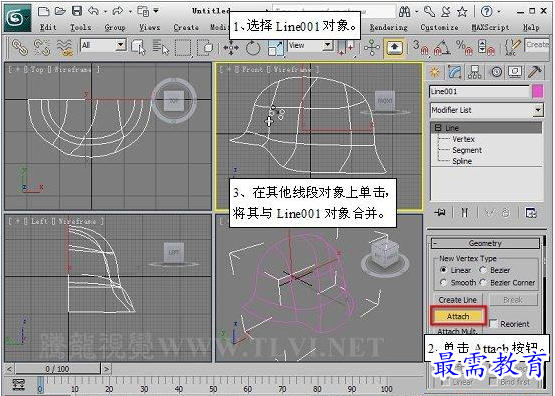Click the Create Line button

[x=458, y=300]
